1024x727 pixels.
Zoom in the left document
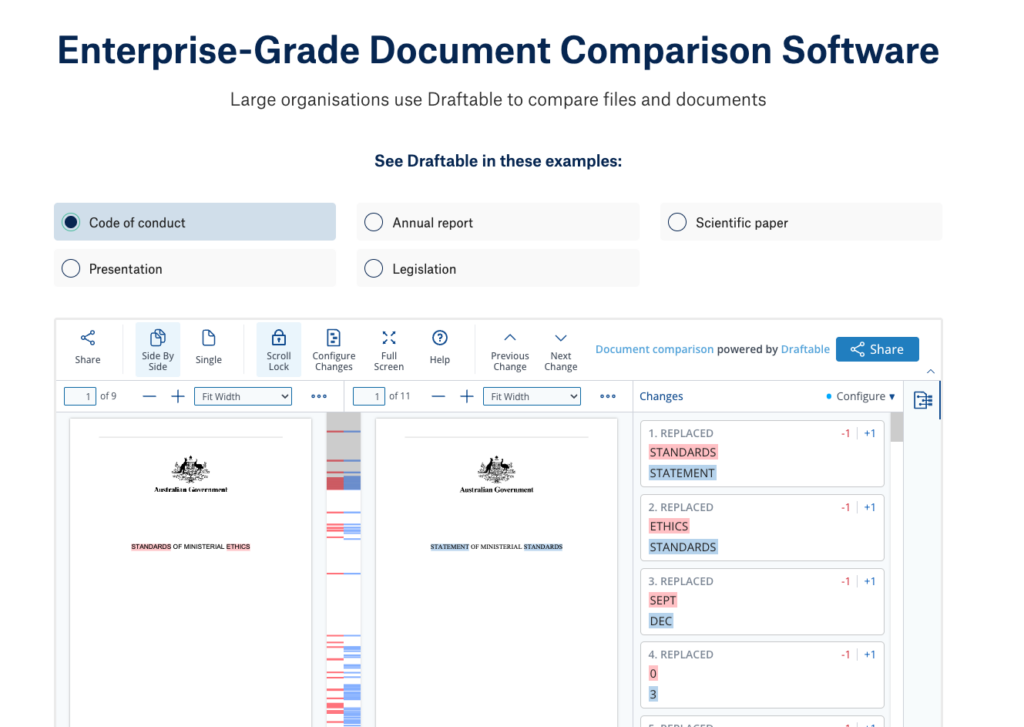tap(178, 396)
